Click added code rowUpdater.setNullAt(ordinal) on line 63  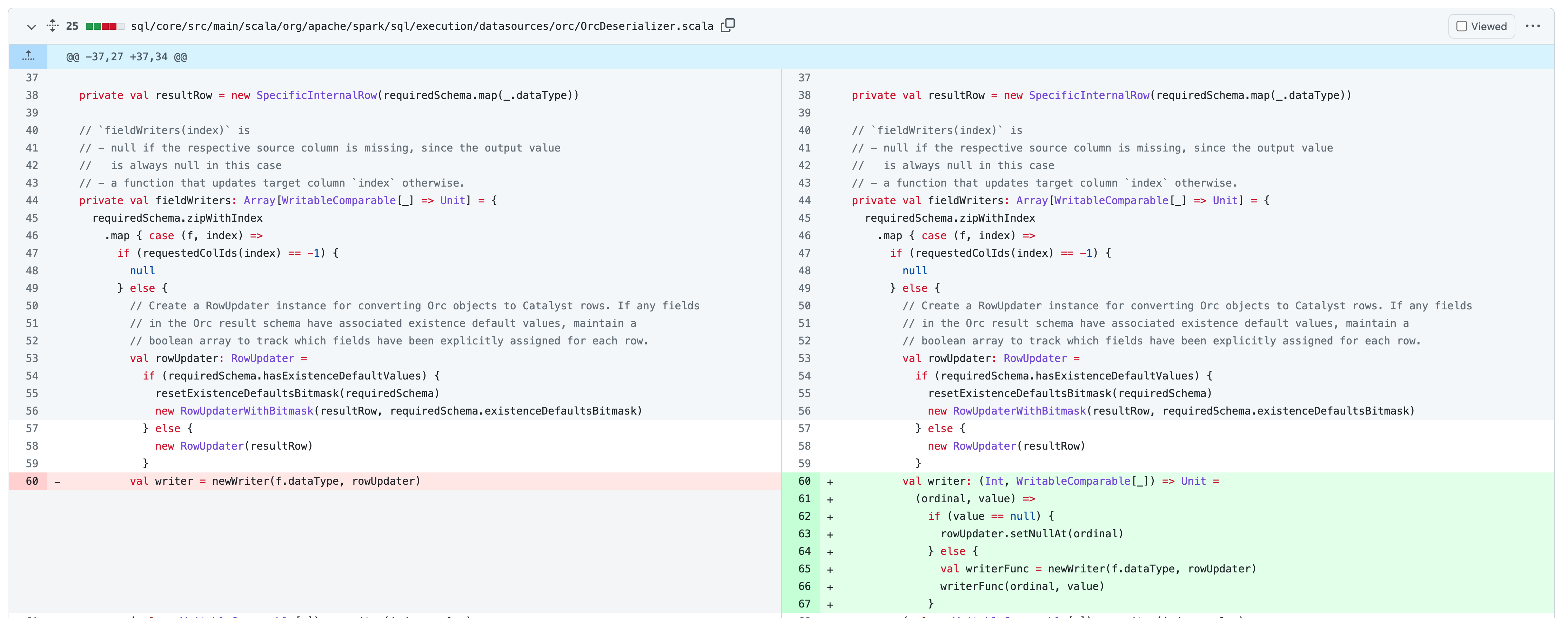pyautogui.click(x=1031, y=534)
